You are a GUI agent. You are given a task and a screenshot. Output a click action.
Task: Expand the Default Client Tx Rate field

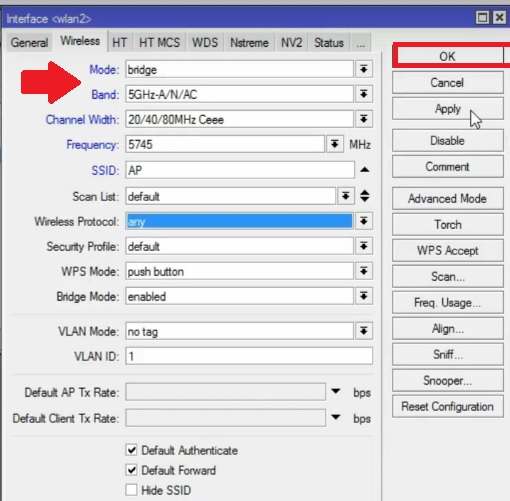[x=336, y=417]
